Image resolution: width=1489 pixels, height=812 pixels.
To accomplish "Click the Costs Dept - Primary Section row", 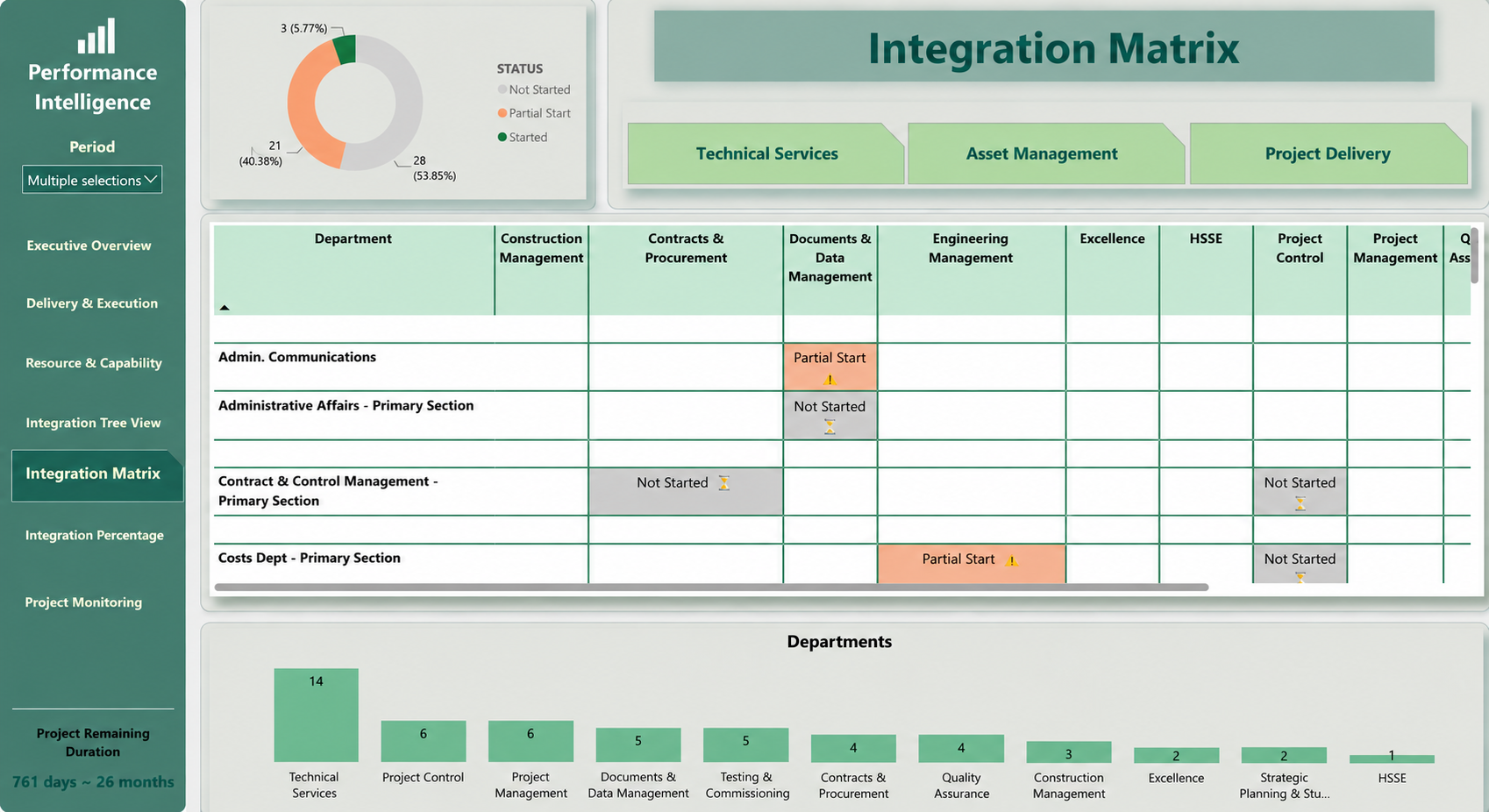I will point(310,558).
